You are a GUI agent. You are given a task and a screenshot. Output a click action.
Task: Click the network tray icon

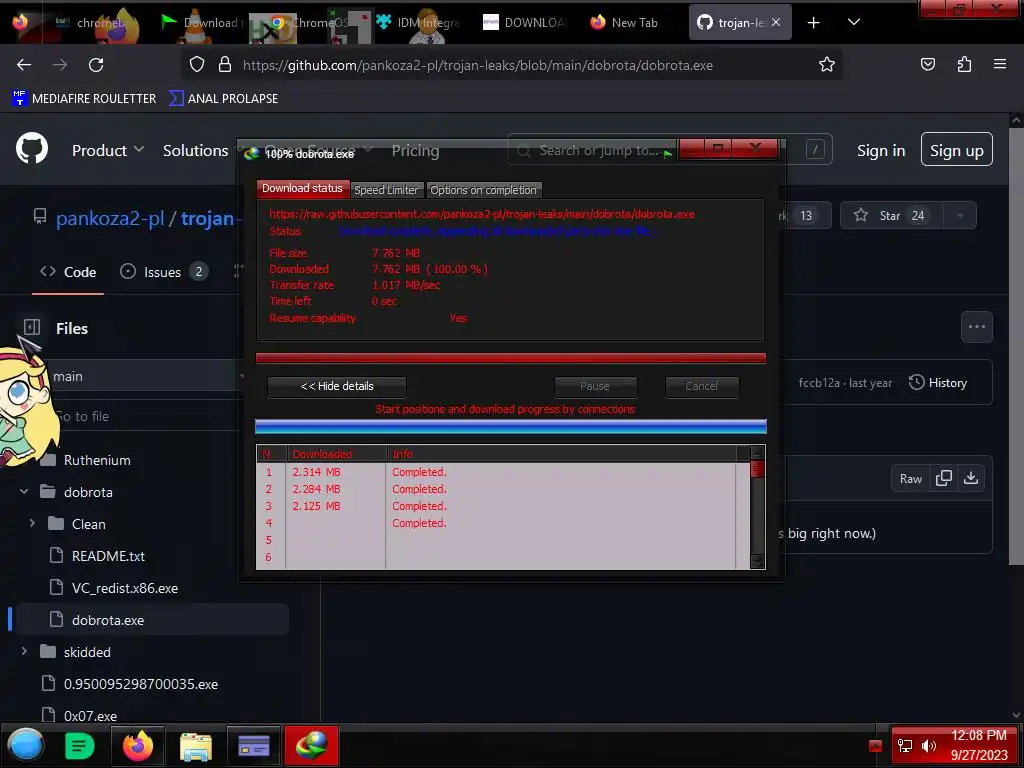point(904,746)
